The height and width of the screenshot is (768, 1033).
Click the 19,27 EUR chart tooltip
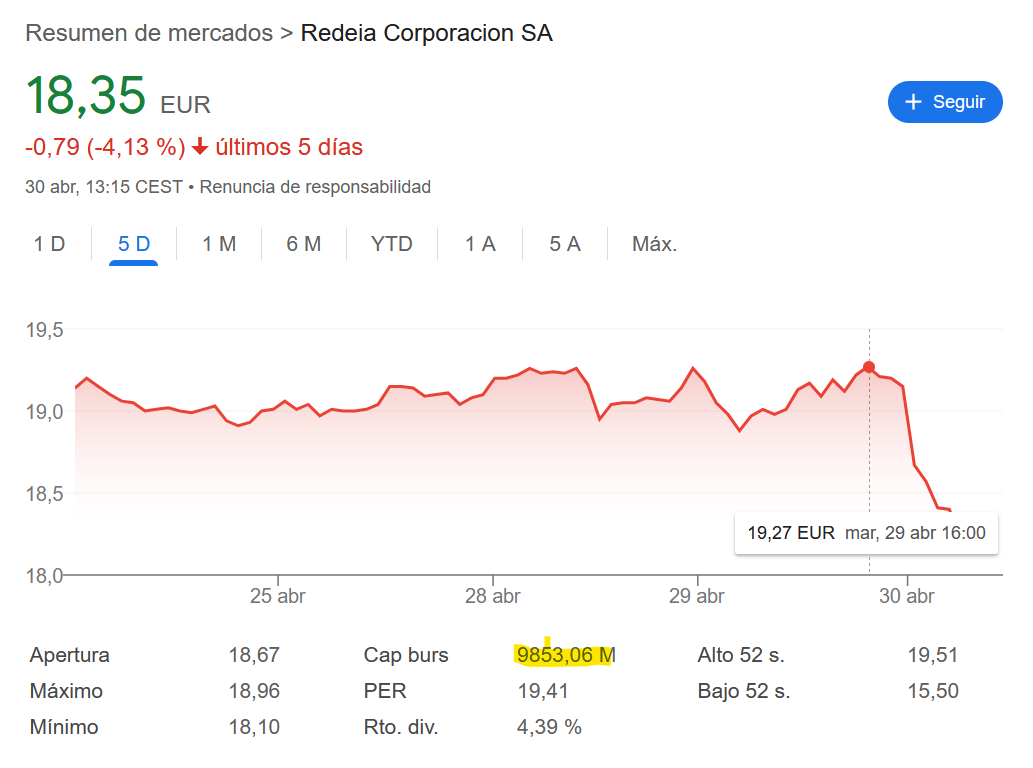click(x=866, y=533)
